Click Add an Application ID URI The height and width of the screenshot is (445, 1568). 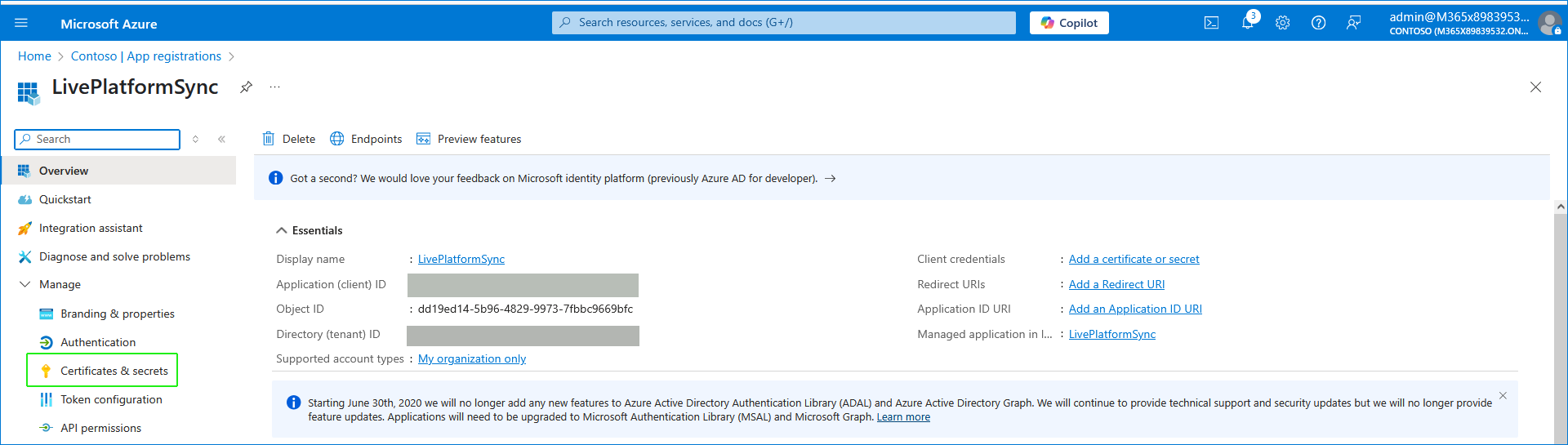[1135, 309]
